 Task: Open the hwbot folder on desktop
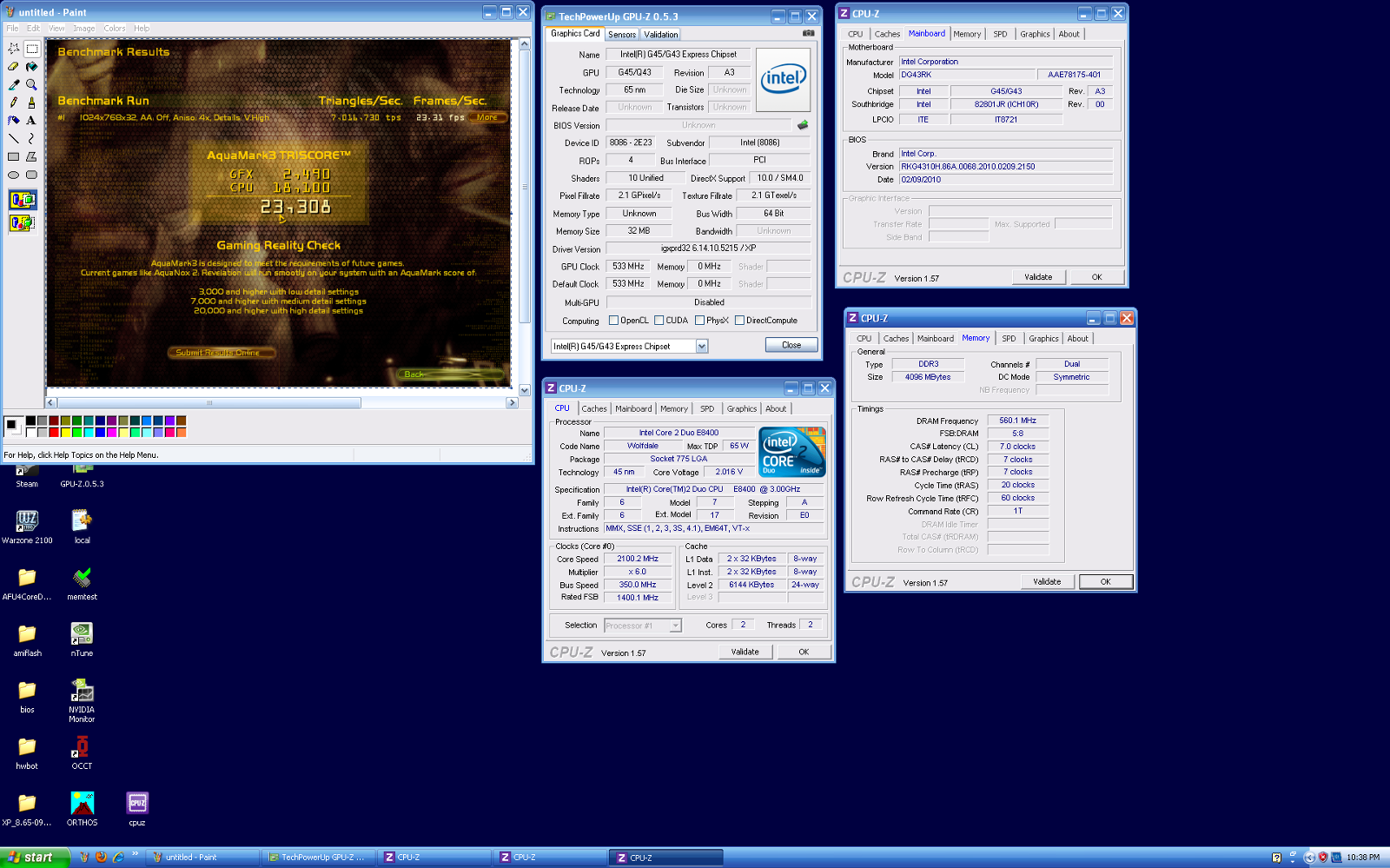click(27, 752)
